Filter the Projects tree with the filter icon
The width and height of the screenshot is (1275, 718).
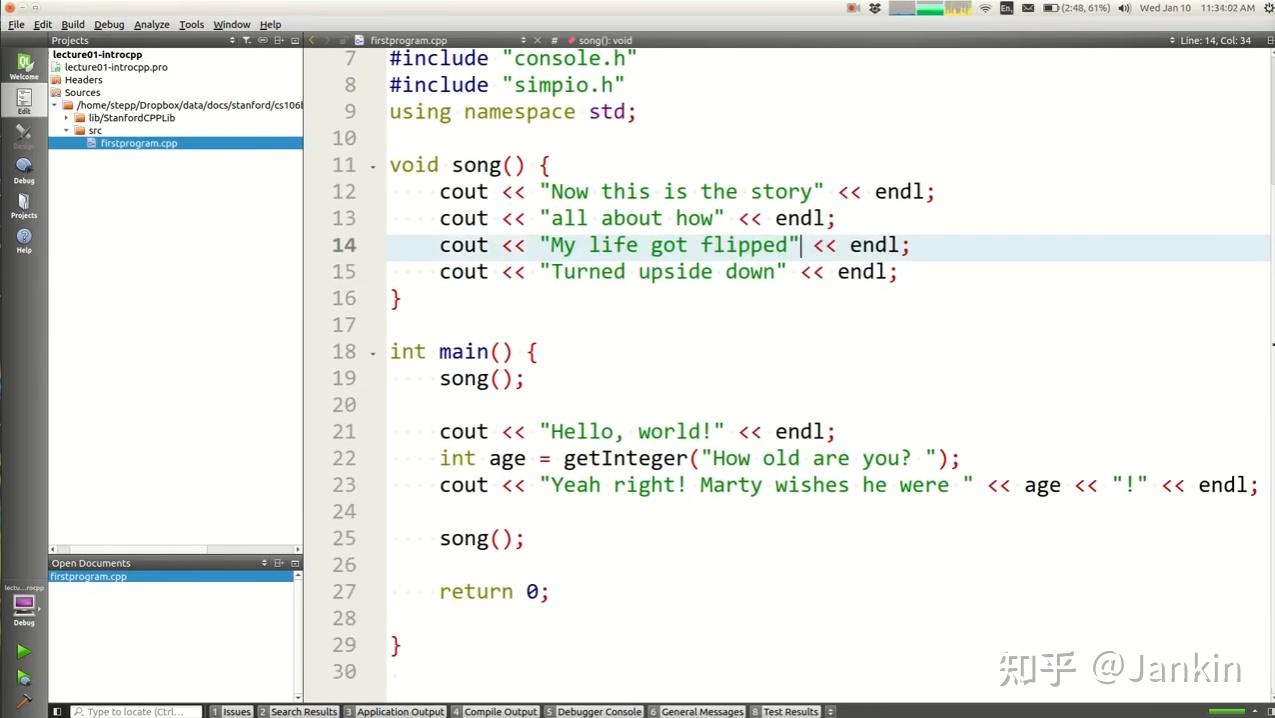(x=247, y=40)
